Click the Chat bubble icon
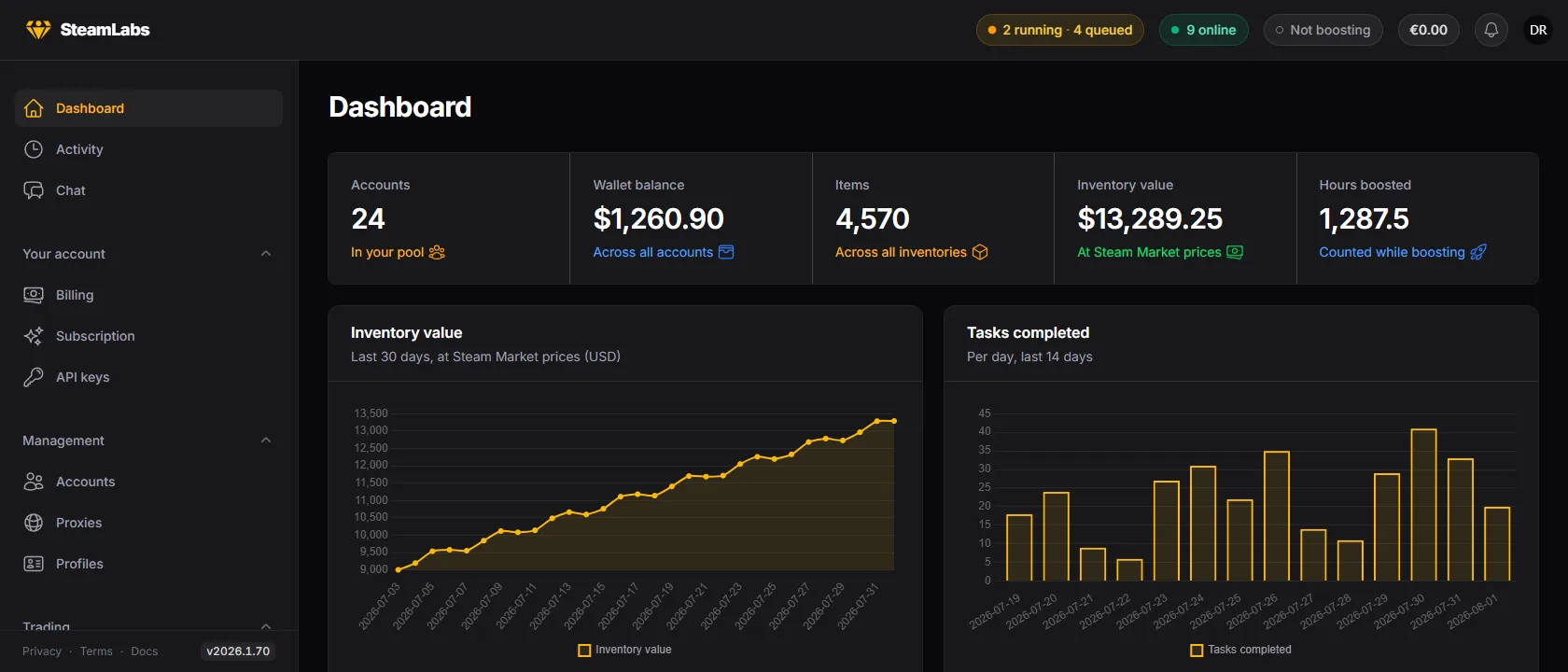Image resolution: width=1568 pixels, height=672 pixels. (34, 190)
